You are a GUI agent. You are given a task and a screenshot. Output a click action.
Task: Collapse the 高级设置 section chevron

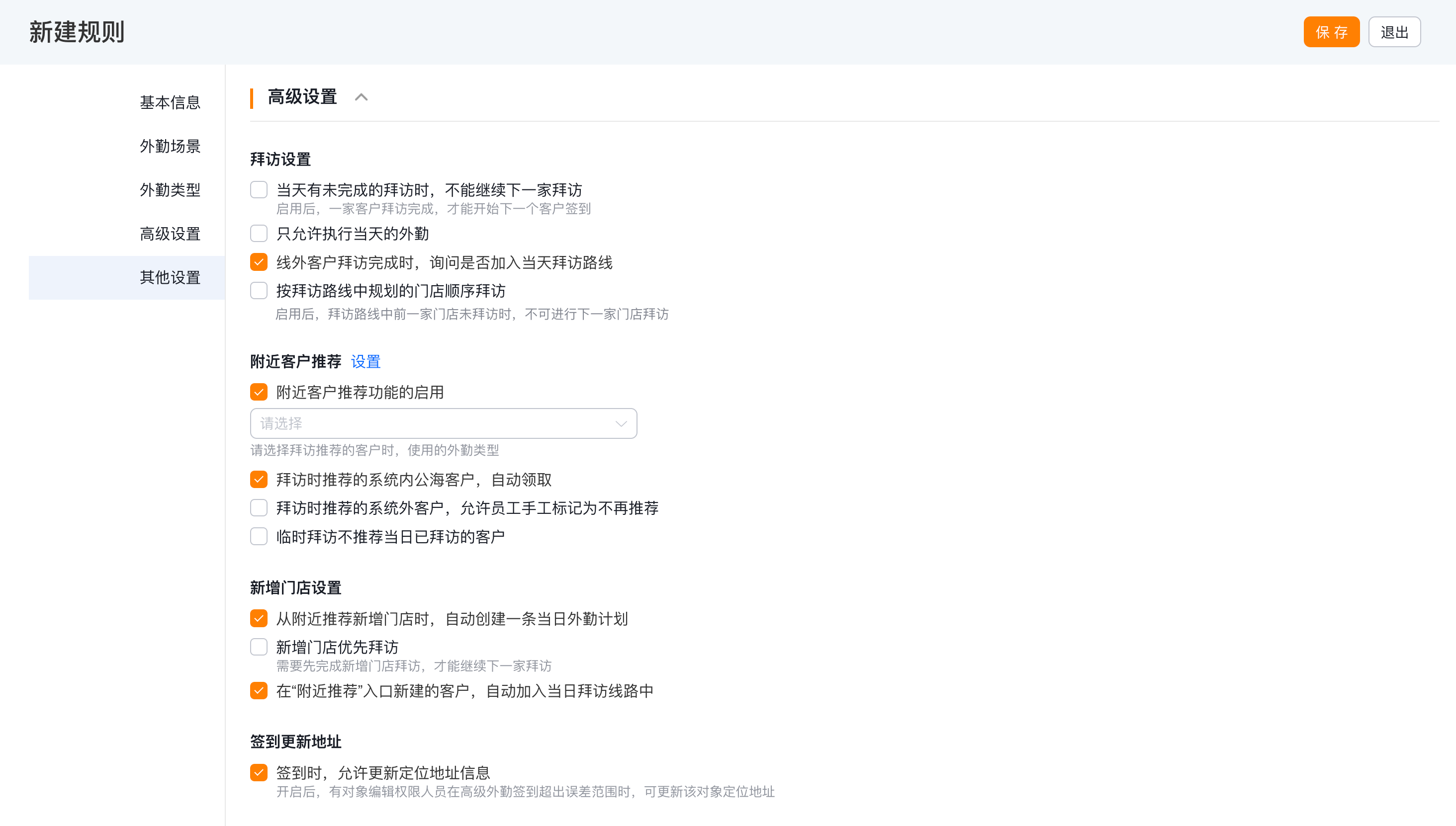[x=361, y=97]
